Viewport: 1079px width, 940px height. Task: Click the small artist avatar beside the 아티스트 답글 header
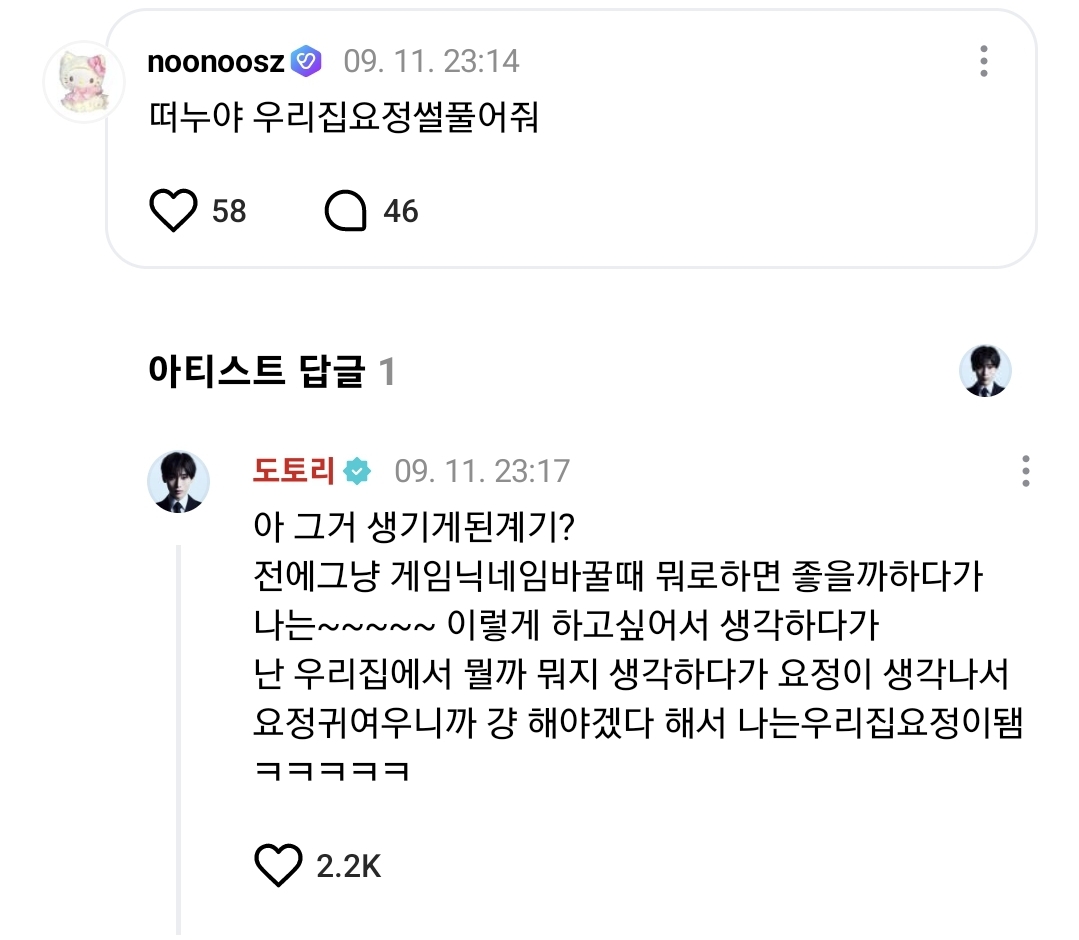pos(985,372)
